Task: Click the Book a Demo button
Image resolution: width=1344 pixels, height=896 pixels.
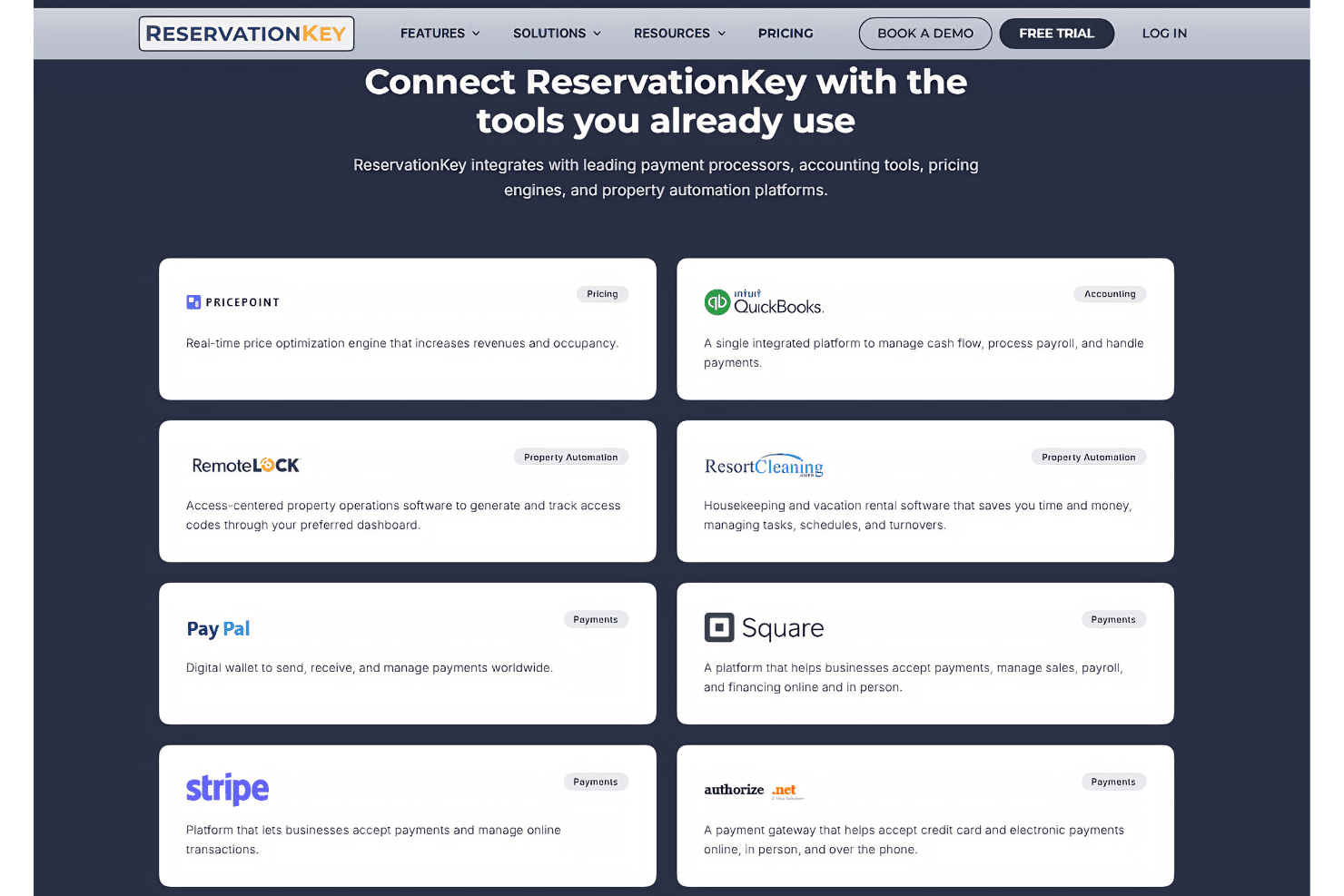Action: click(x=925, y=34)
